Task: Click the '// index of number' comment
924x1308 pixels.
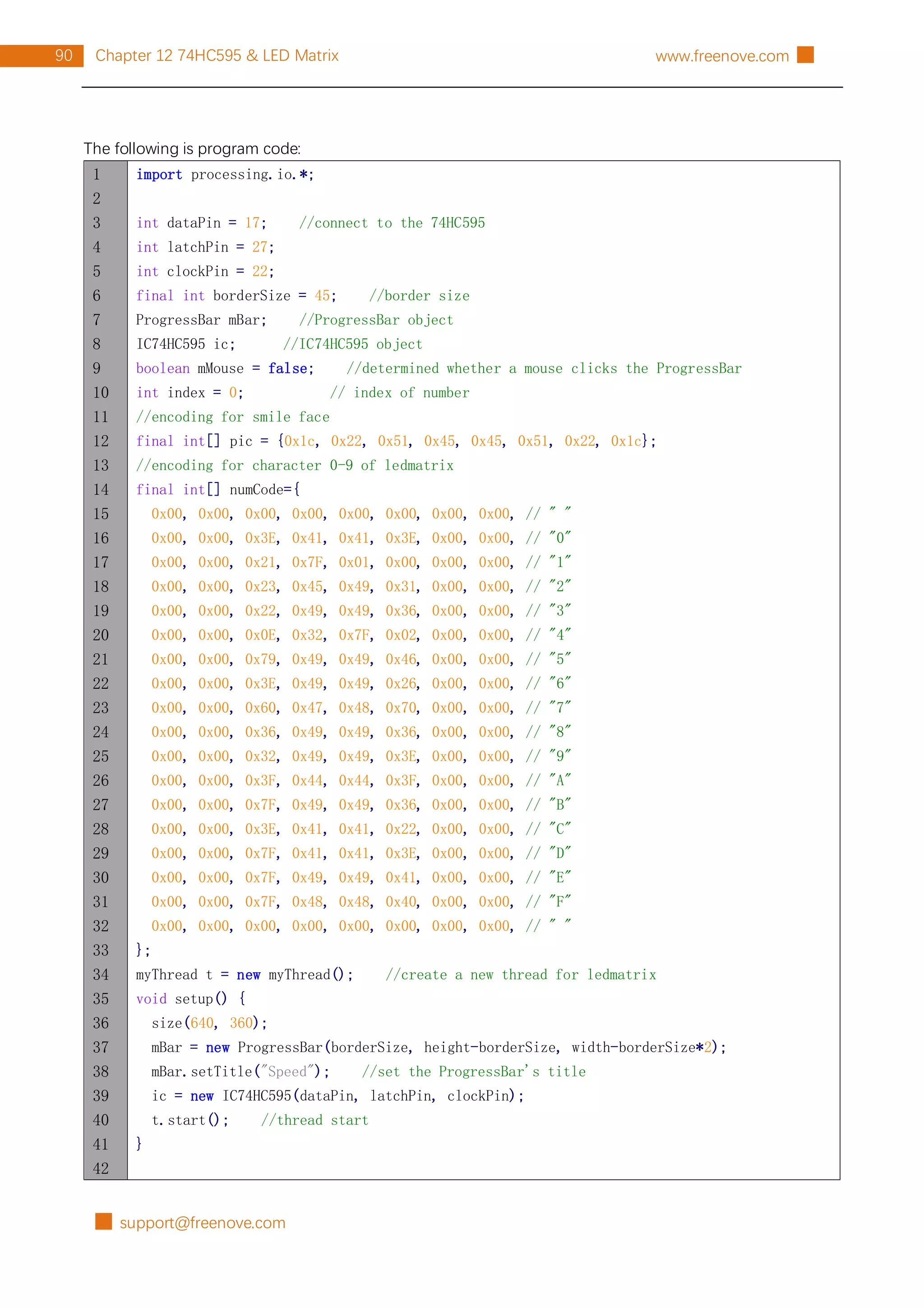Action: (x=400, y=393)
